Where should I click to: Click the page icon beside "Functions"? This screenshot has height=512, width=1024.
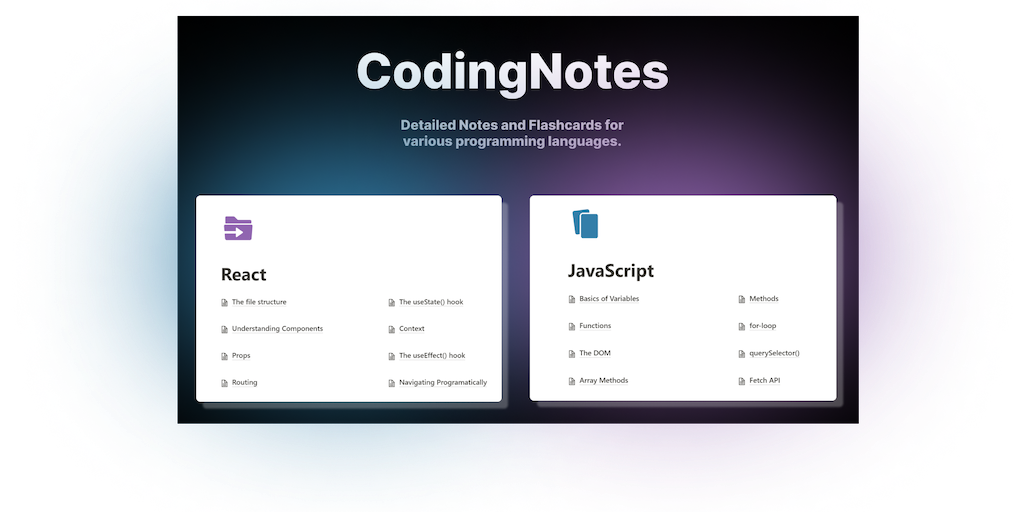572,326
